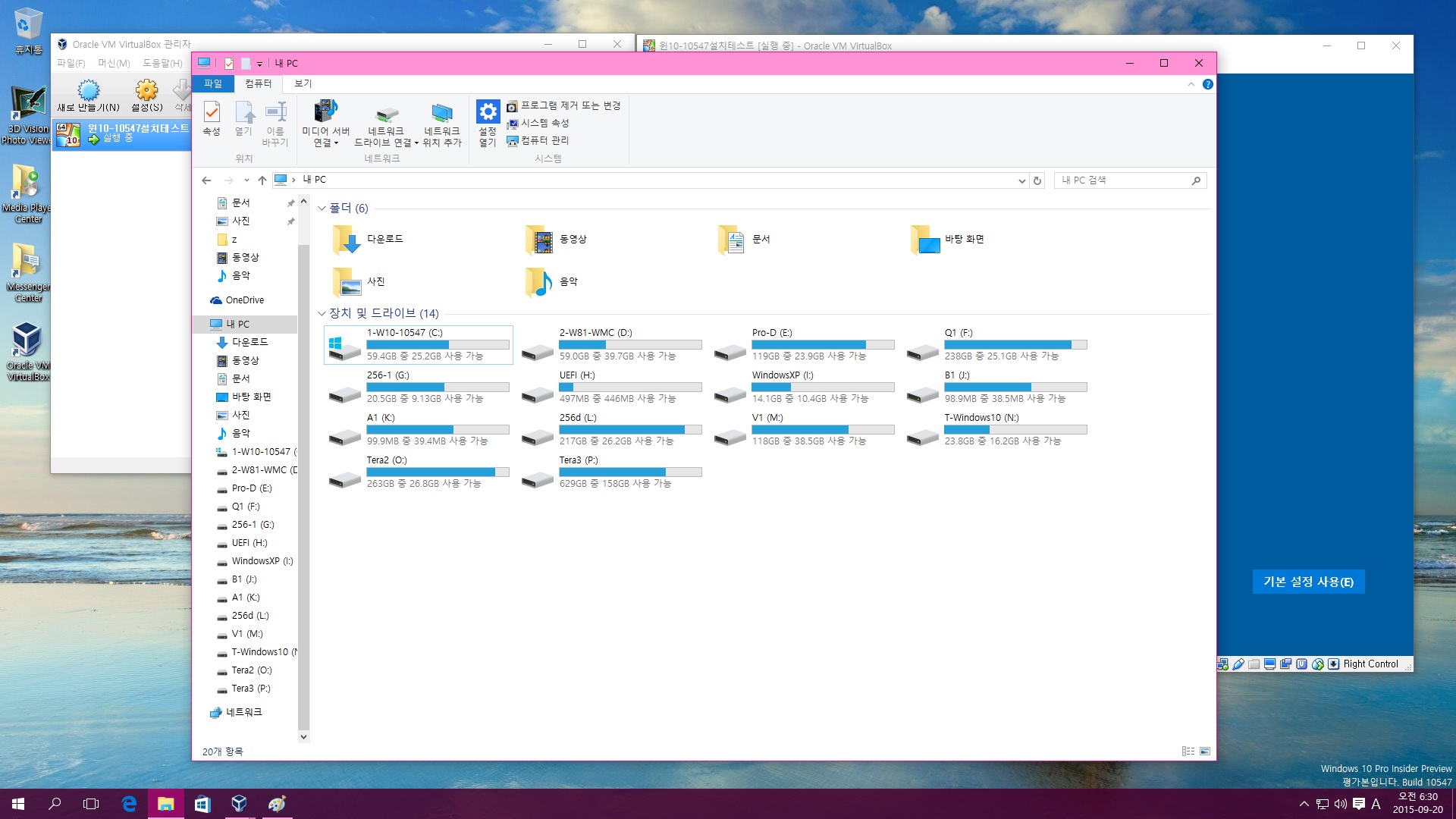
Task: Open the Desktop (바탕 화면) folder icon
Action: pos(924,240)
